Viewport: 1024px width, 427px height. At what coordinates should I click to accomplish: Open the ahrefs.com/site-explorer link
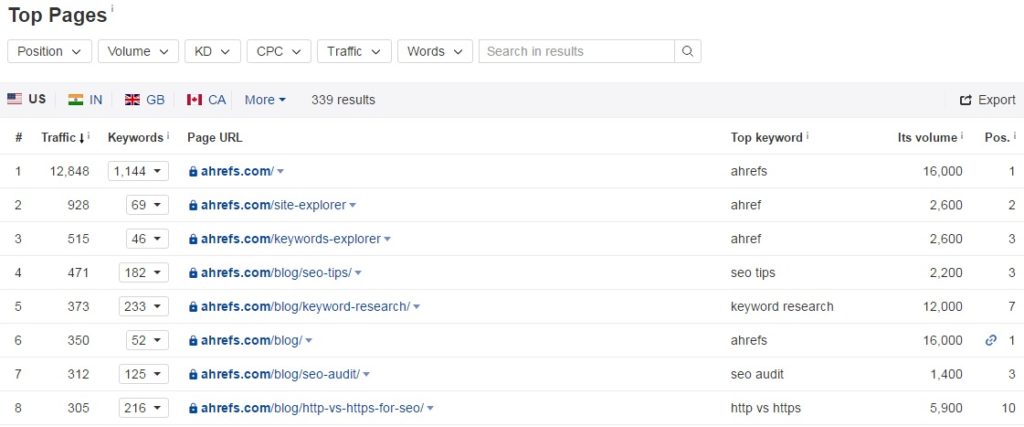point(273,205)
